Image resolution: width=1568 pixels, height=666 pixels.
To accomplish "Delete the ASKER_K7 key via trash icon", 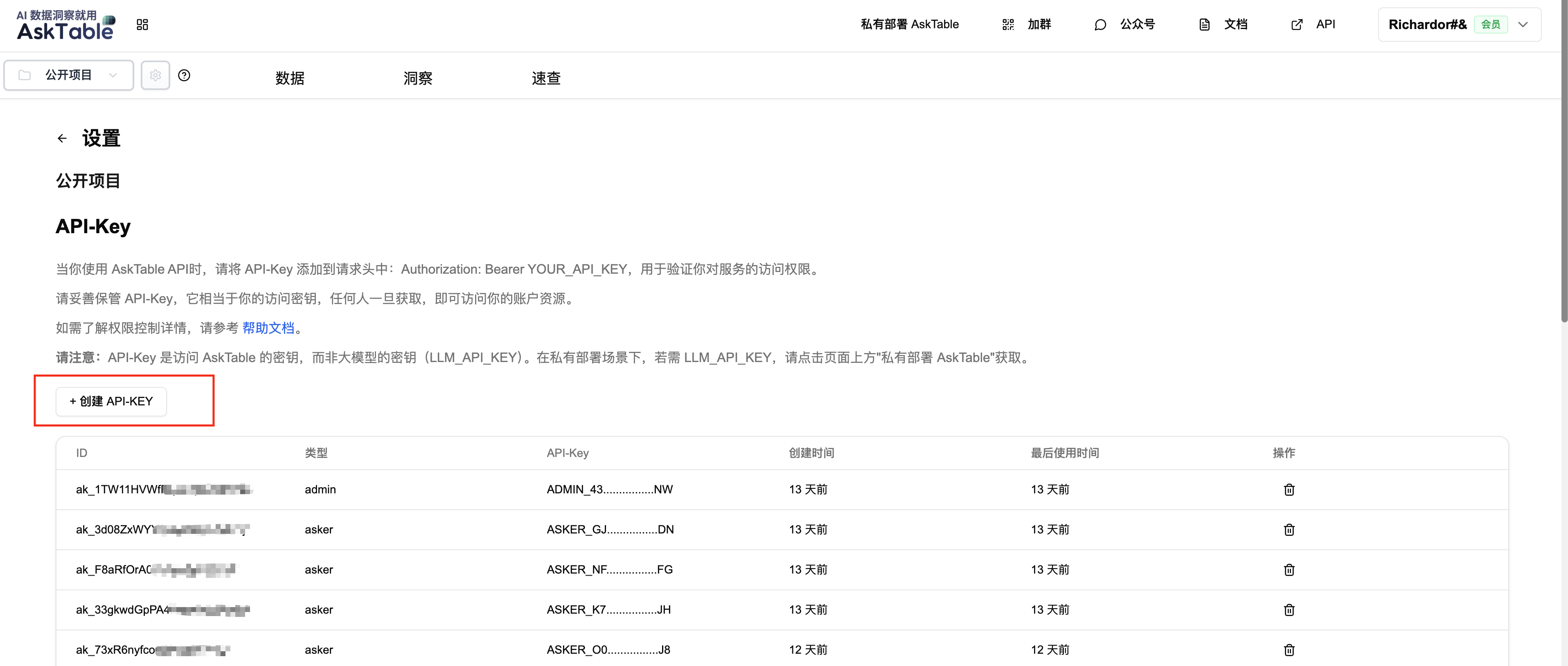I will (1289, 610).
